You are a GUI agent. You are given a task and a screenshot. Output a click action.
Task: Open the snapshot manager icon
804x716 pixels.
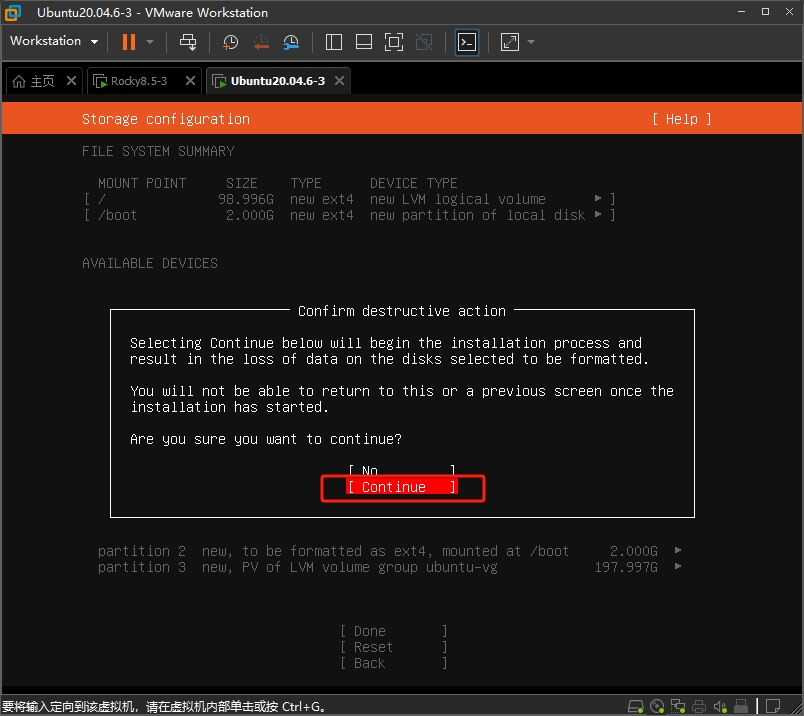[291, 42]
